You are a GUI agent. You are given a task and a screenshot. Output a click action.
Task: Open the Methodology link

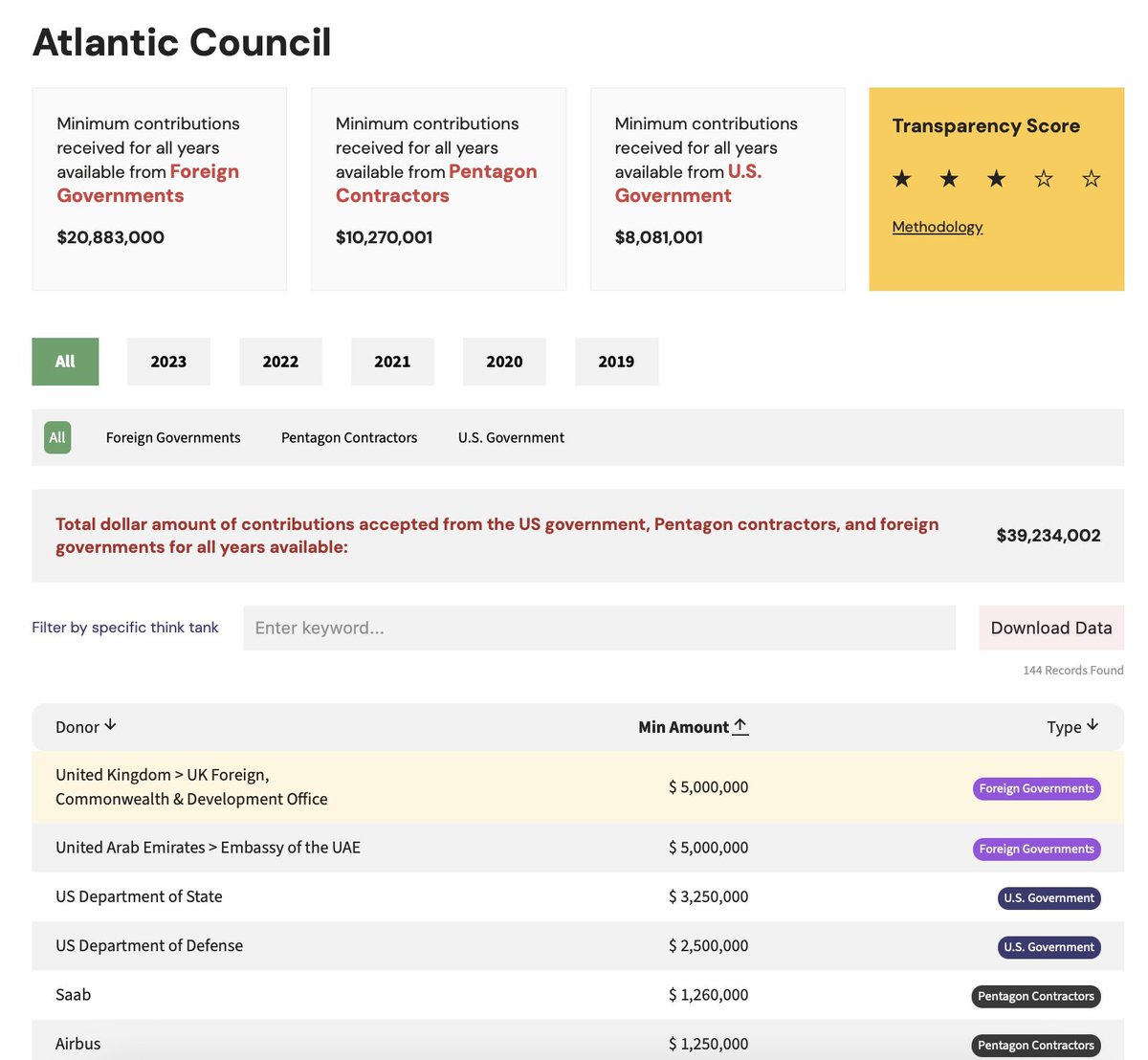tap(938, 227)
